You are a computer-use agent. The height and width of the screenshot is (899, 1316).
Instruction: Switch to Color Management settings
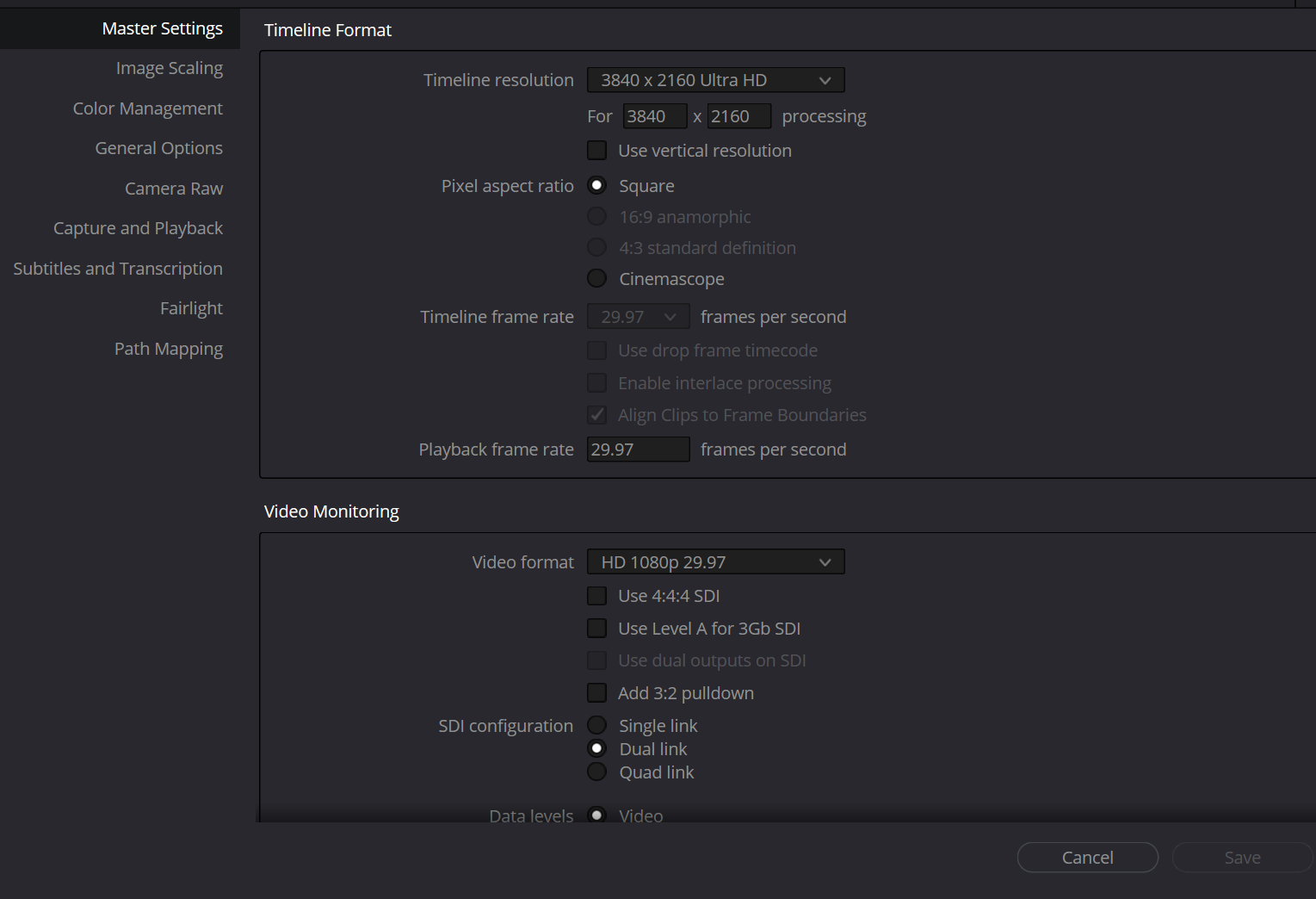tap(147, 108)
